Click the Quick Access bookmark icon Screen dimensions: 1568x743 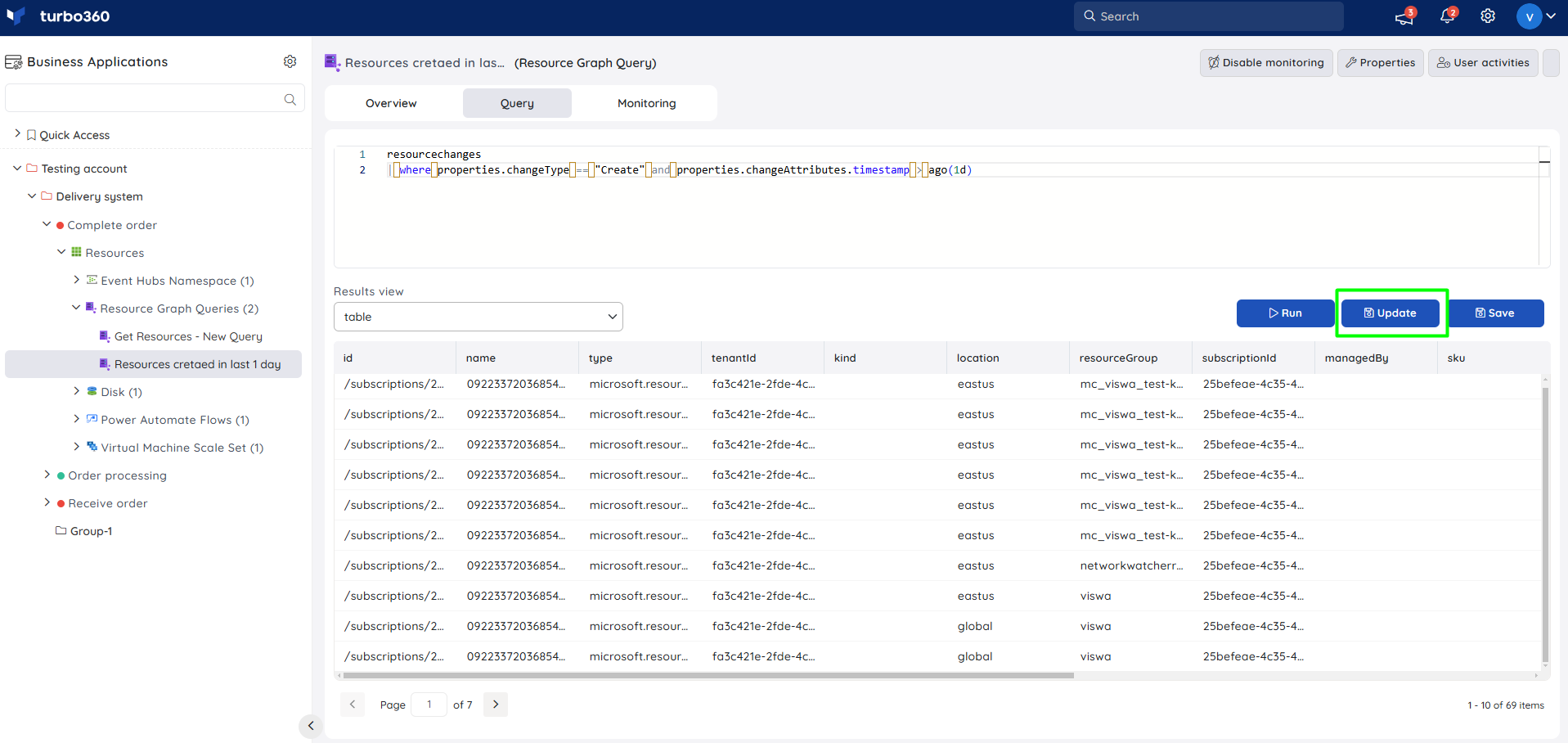[31, 135]
